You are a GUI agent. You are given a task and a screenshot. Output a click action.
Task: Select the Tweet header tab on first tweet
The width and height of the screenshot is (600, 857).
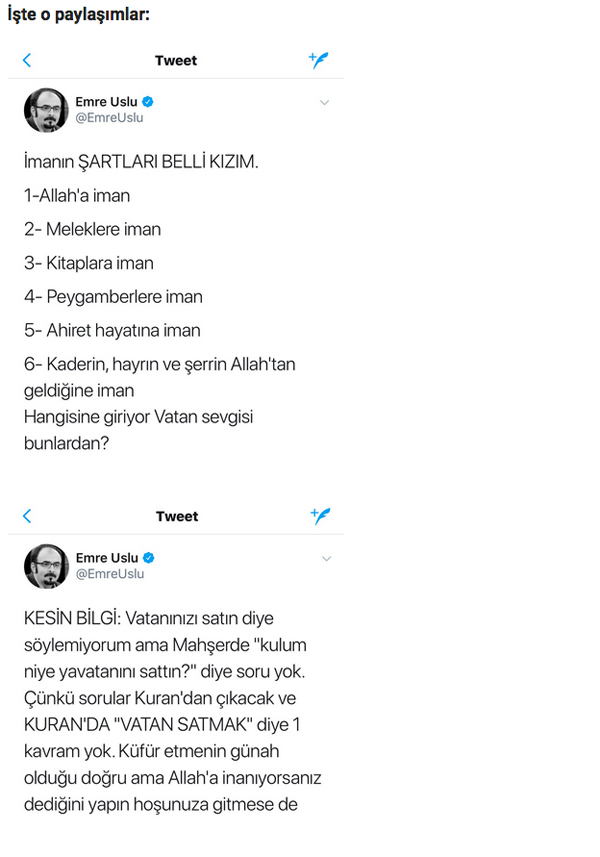pyautogui.click(x=176, y=60)
